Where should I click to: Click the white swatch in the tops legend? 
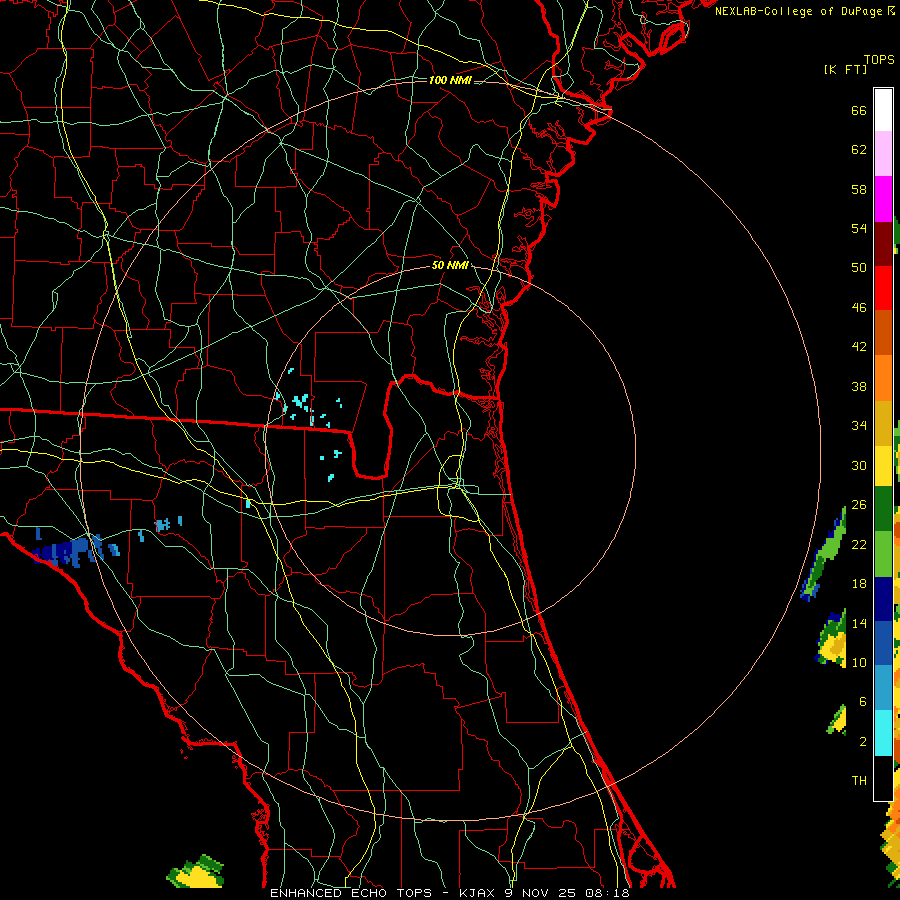click(x=883, y=110)
